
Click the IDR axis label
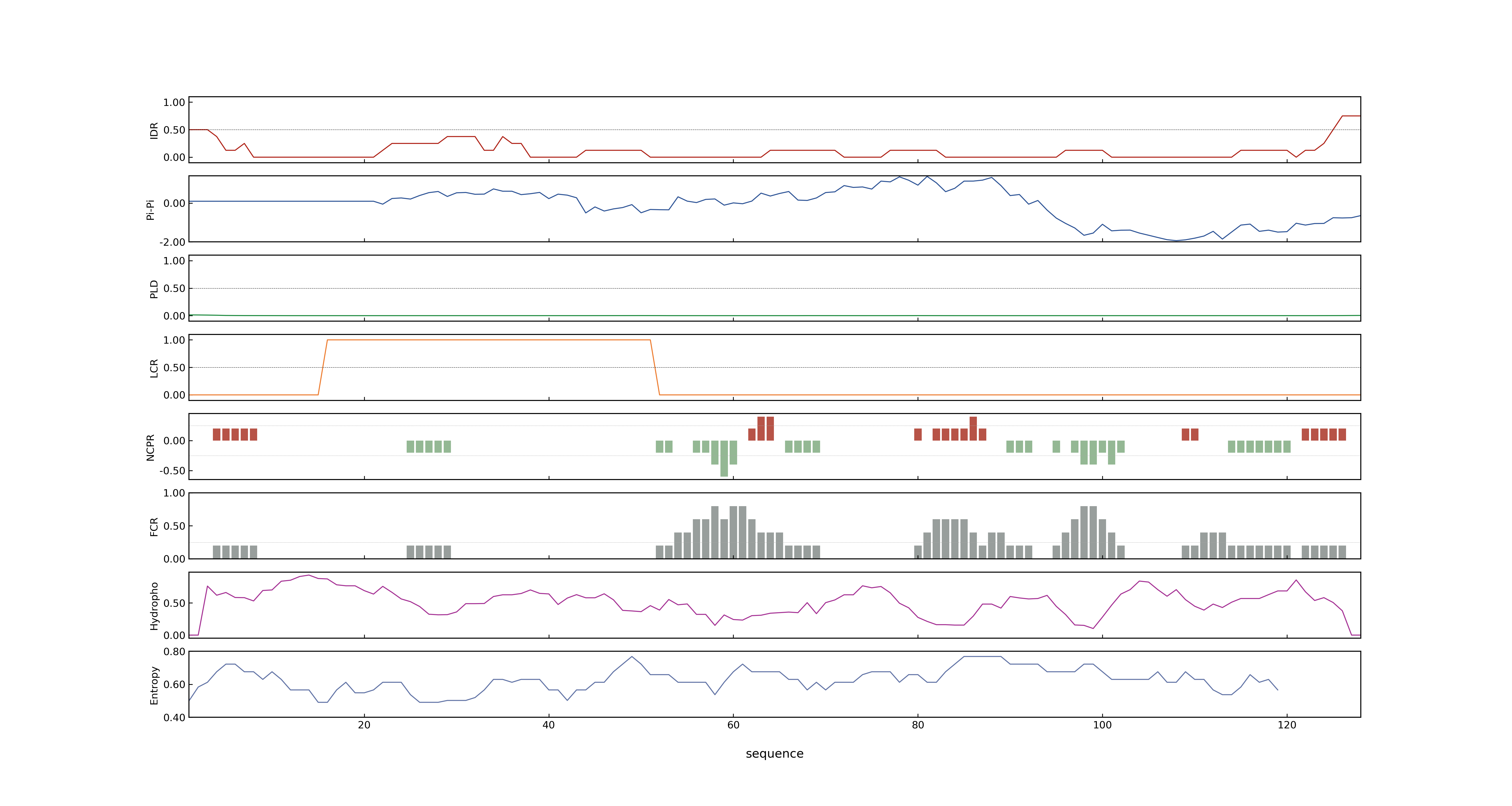154,130
